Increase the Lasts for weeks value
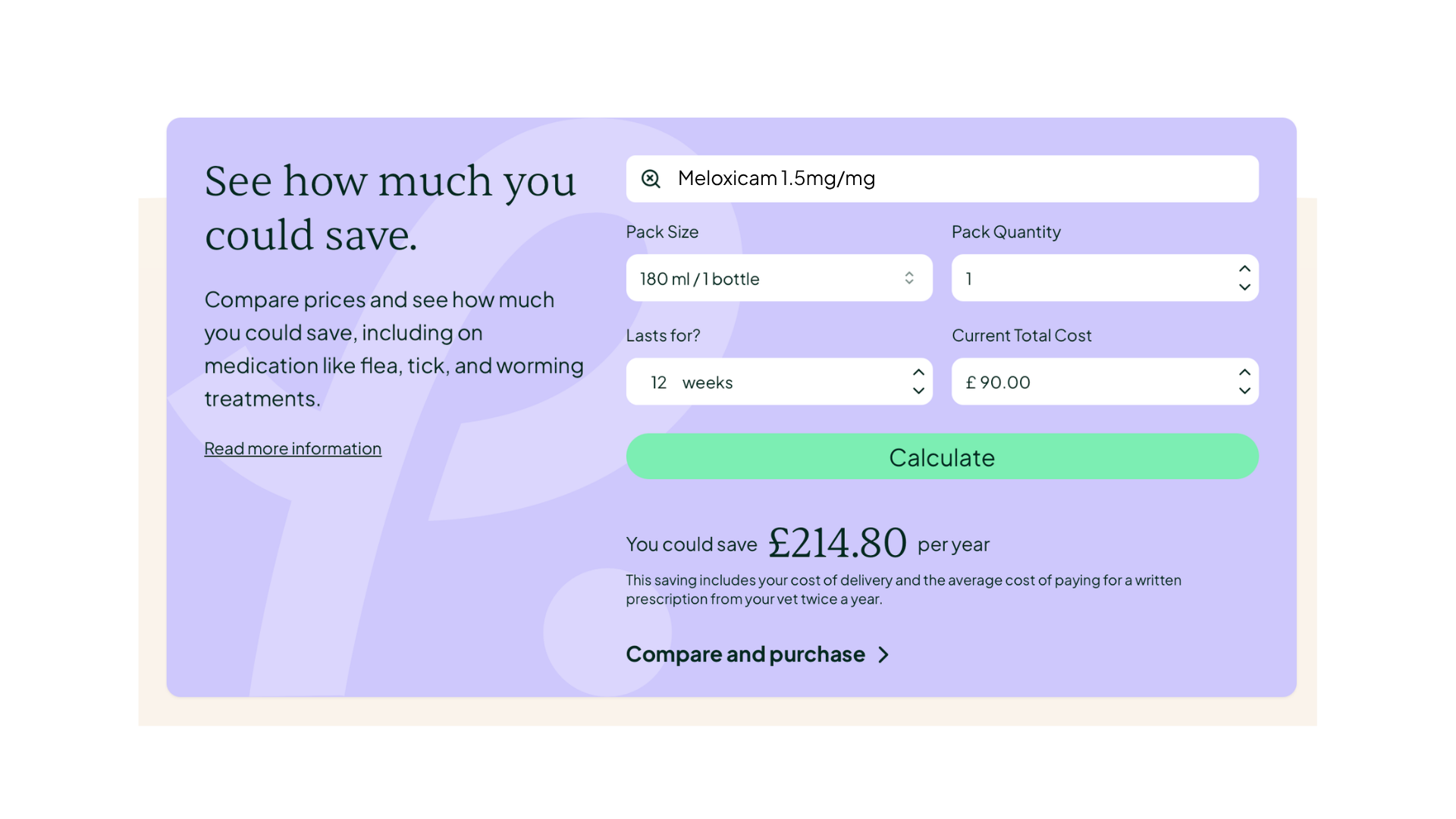 point(918,372)
